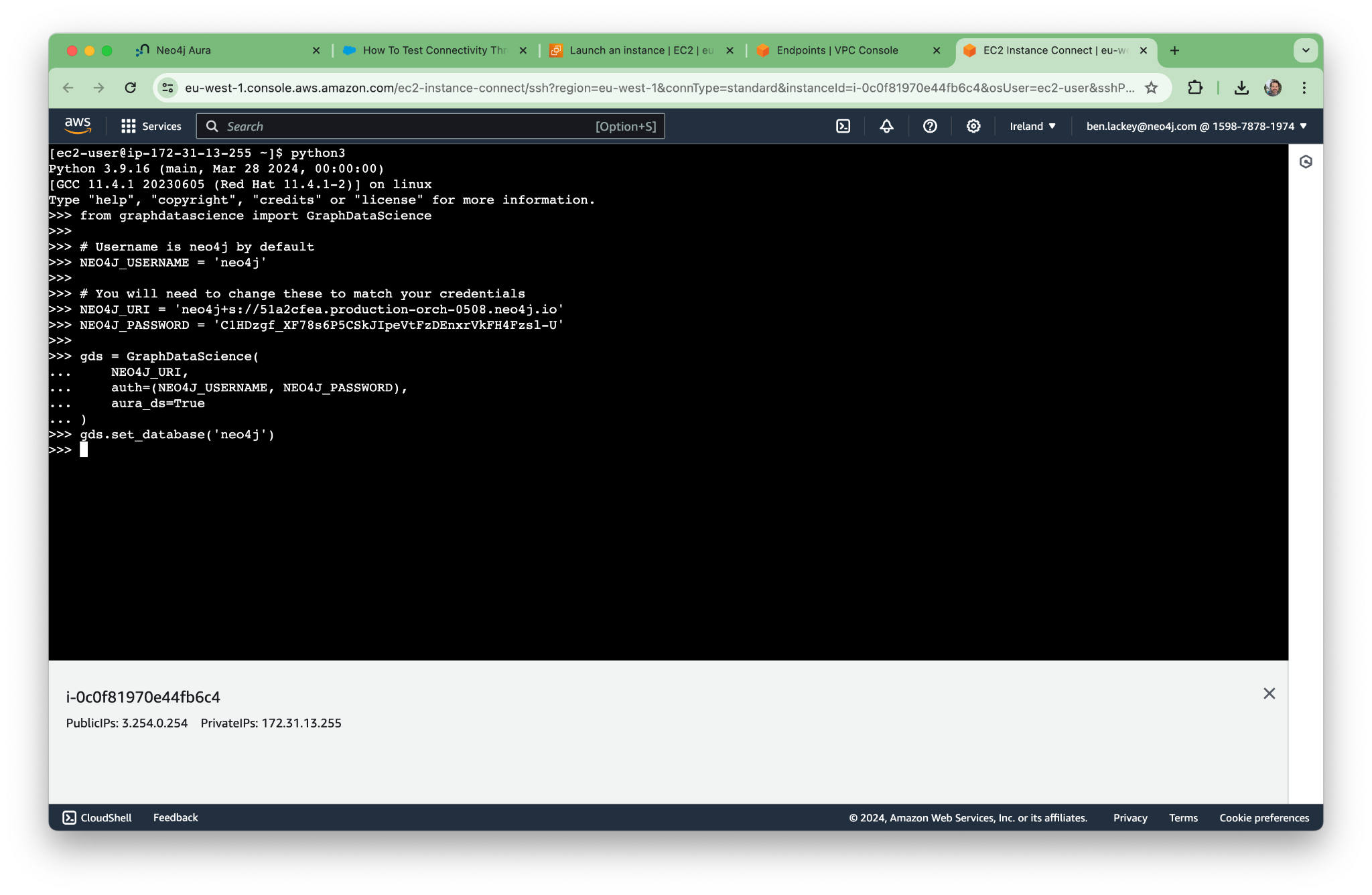Go back in browser history
Screen dimensions: 1372x895
coord(68,88)
